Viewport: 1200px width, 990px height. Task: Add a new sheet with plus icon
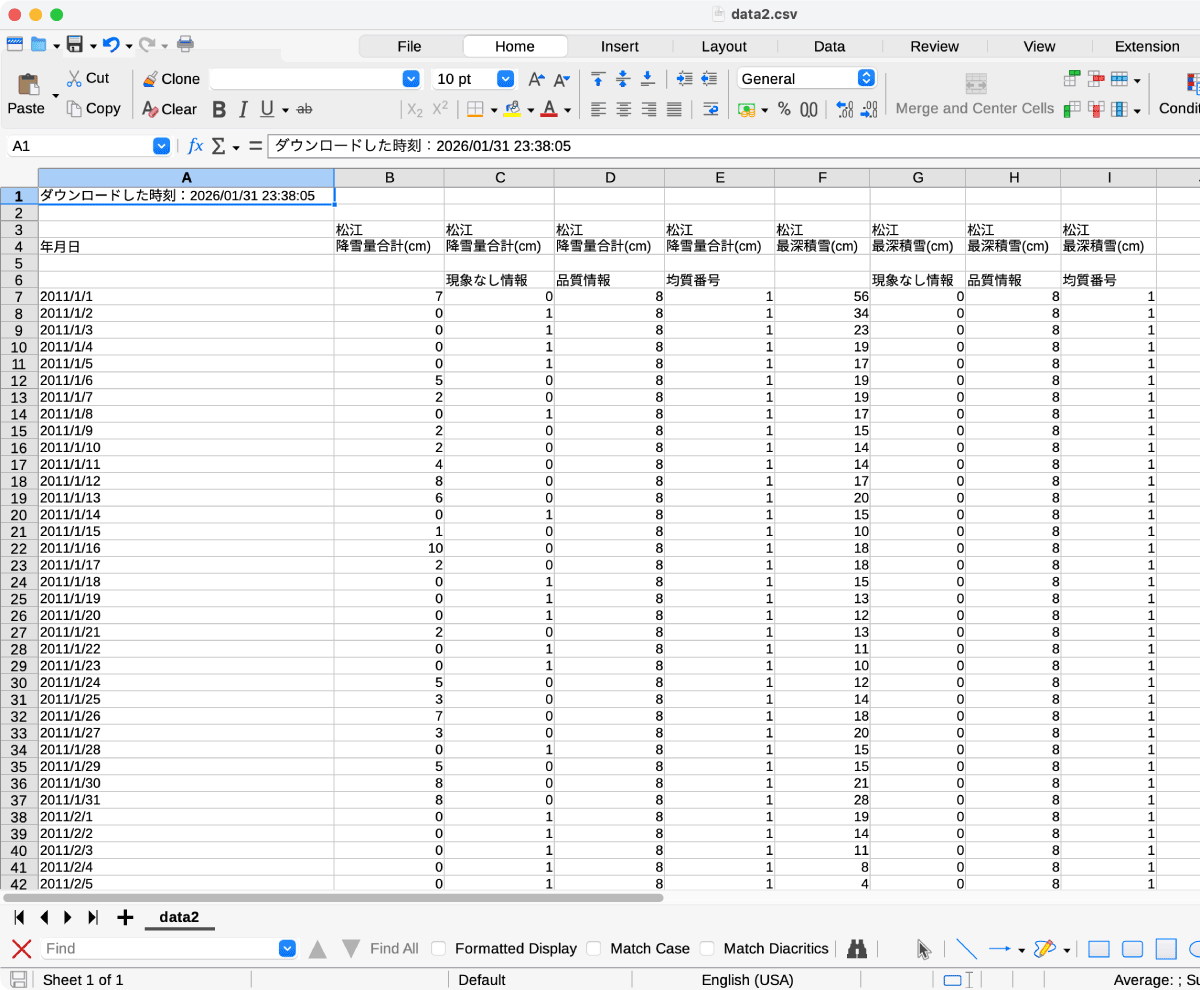pos(125,918)
